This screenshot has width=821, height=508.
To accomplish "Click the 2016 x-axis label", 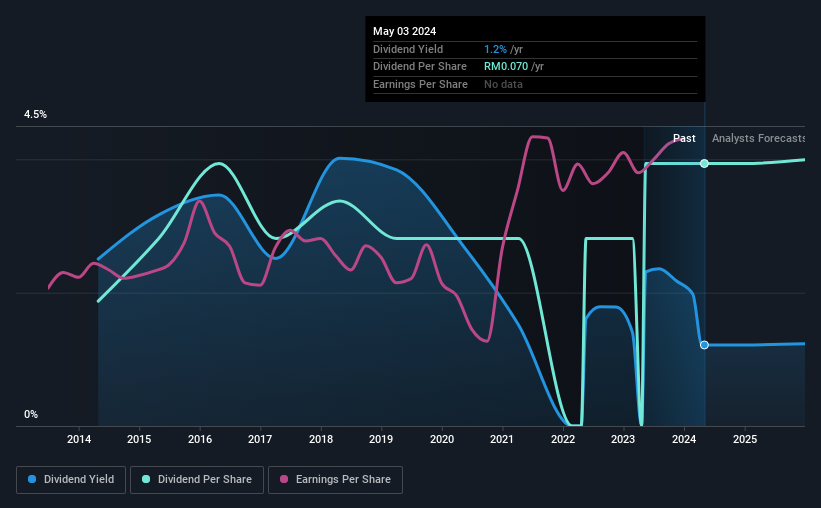I will [x=200, y=439].
